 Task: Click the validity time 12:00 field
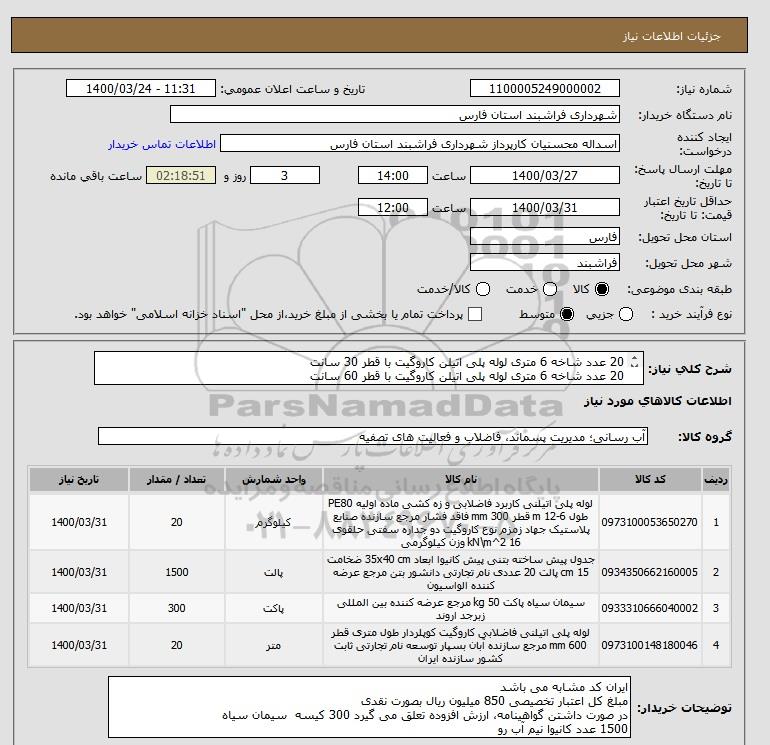pyautogui.click(x=393, y=207)
